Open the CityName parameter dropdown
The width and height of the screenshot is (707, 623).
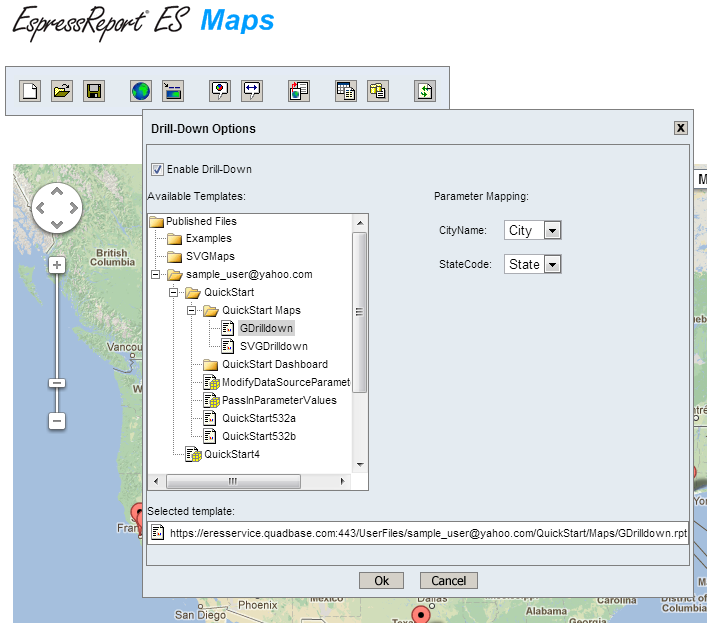point(552,230)
